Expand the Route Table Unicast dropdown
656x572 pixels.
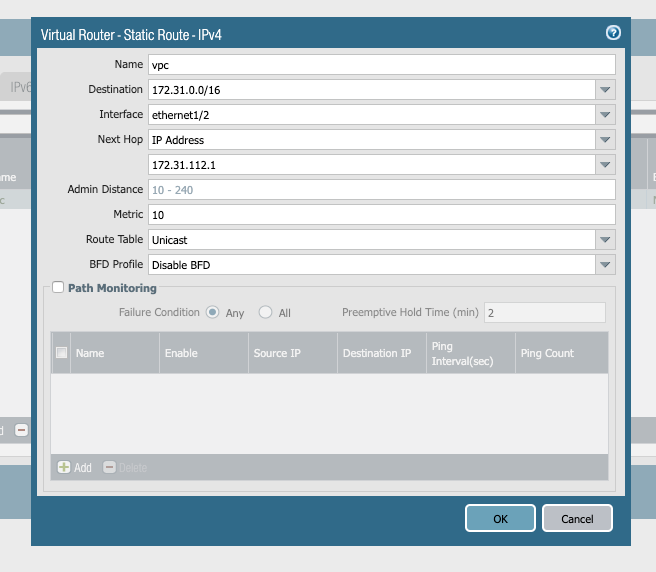pos(604,240)
